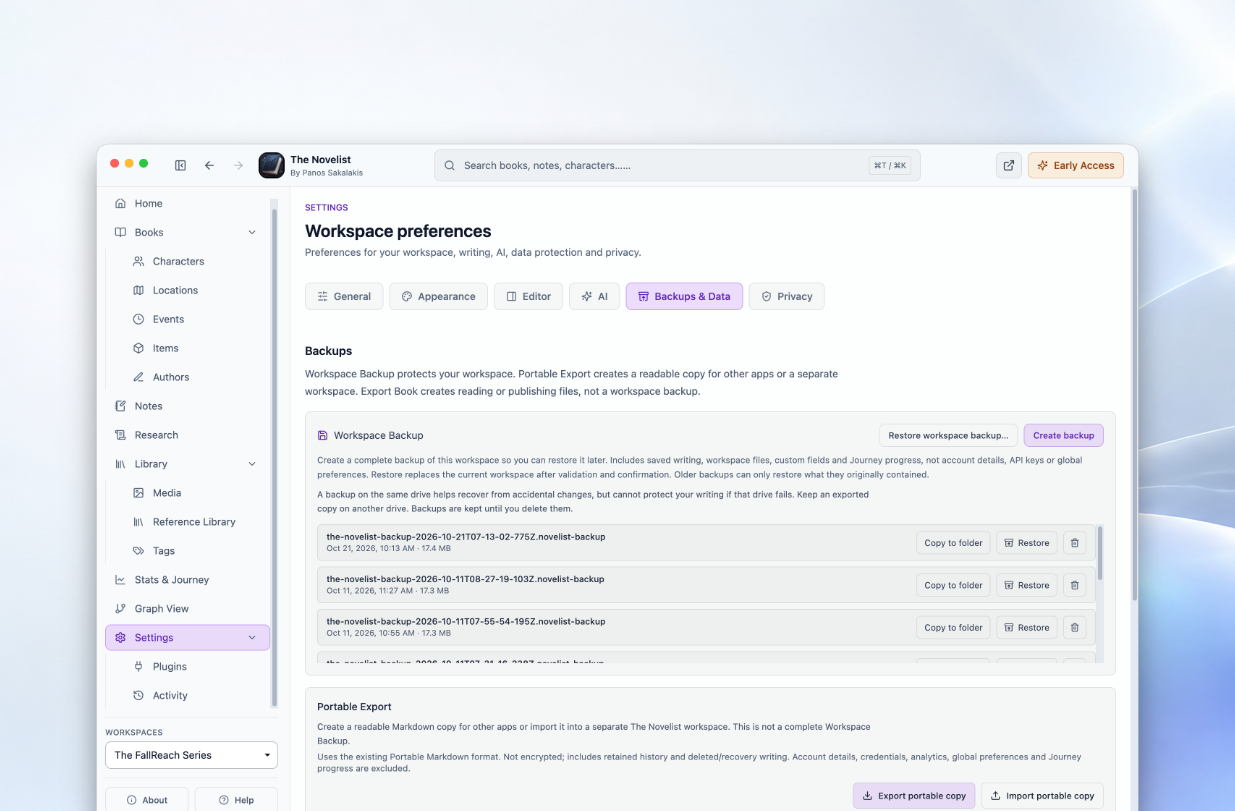Click Import portable copy
Image resolution: width=1235 pixels, height=811 pixels.
pyautogui.click(x=1042, y=796)
